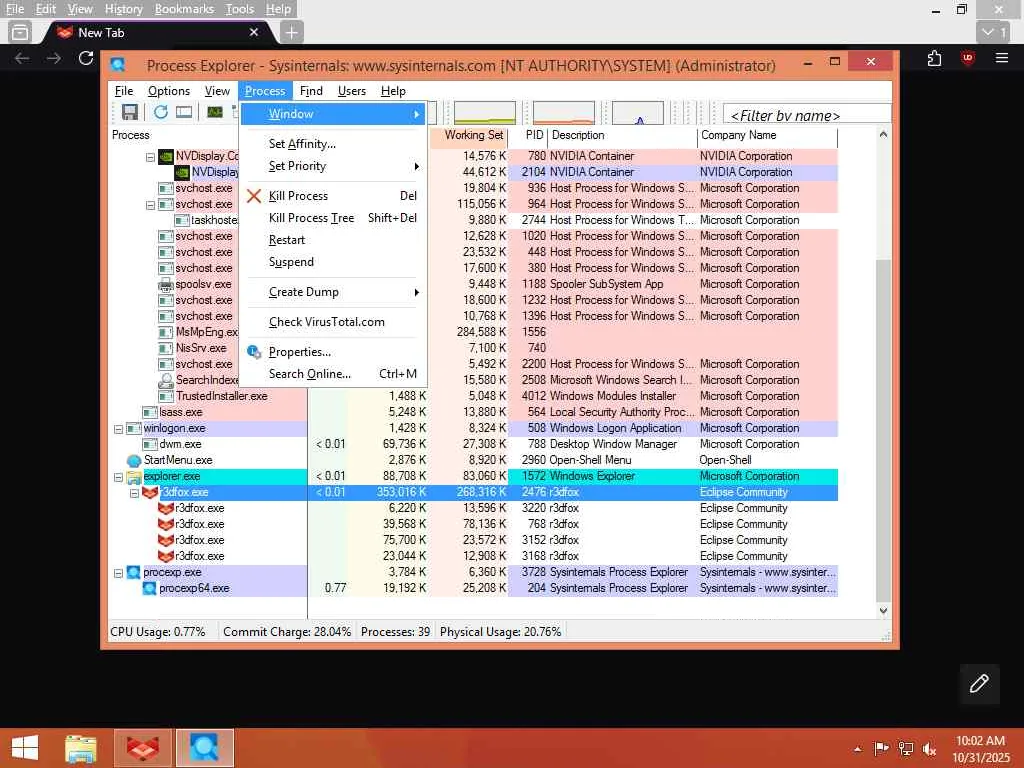Click the Properties menu entry icon

click(254, 352)
